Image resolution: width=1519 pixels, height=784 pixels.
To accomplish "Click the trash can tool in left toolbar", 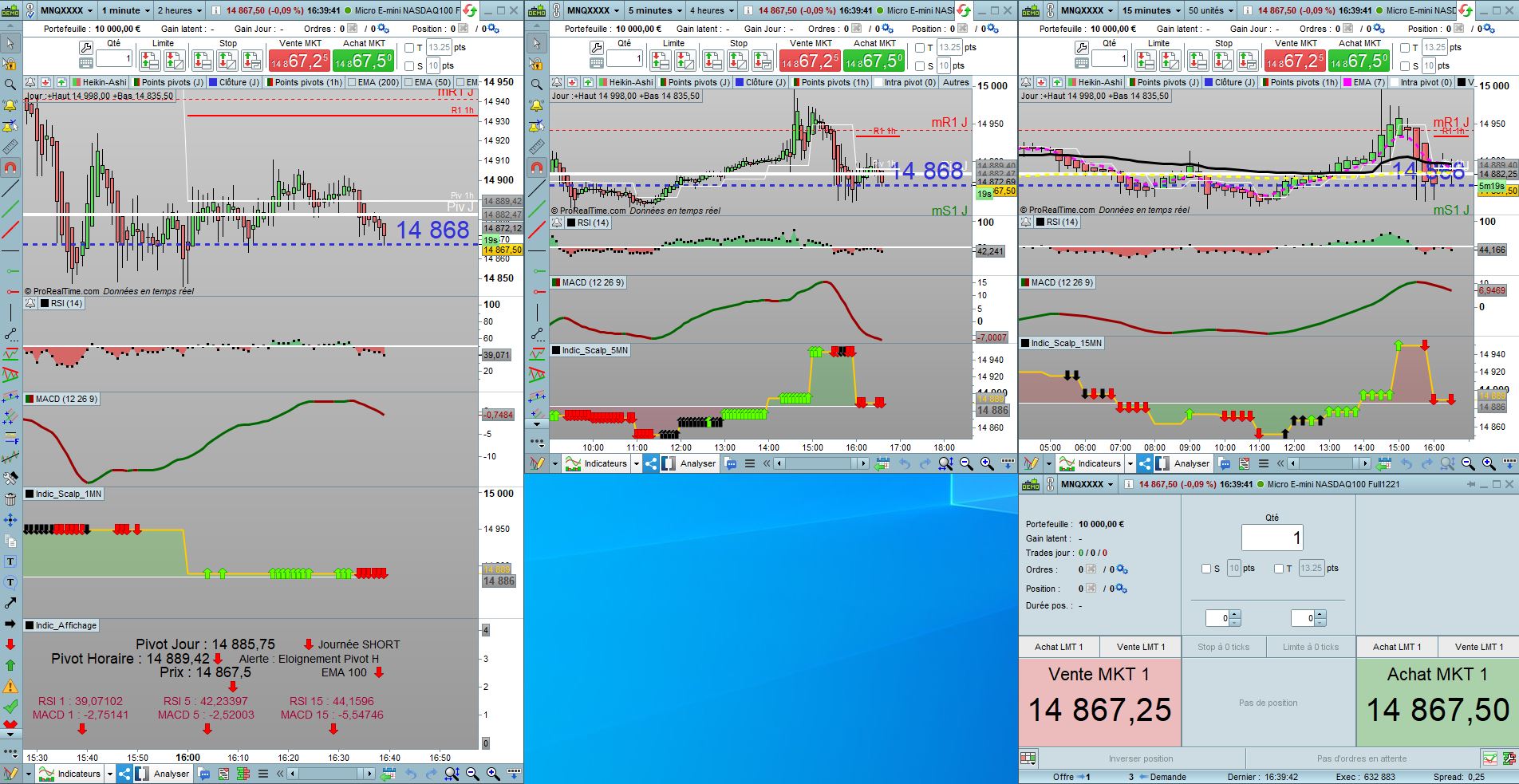I will coord(10,499).
